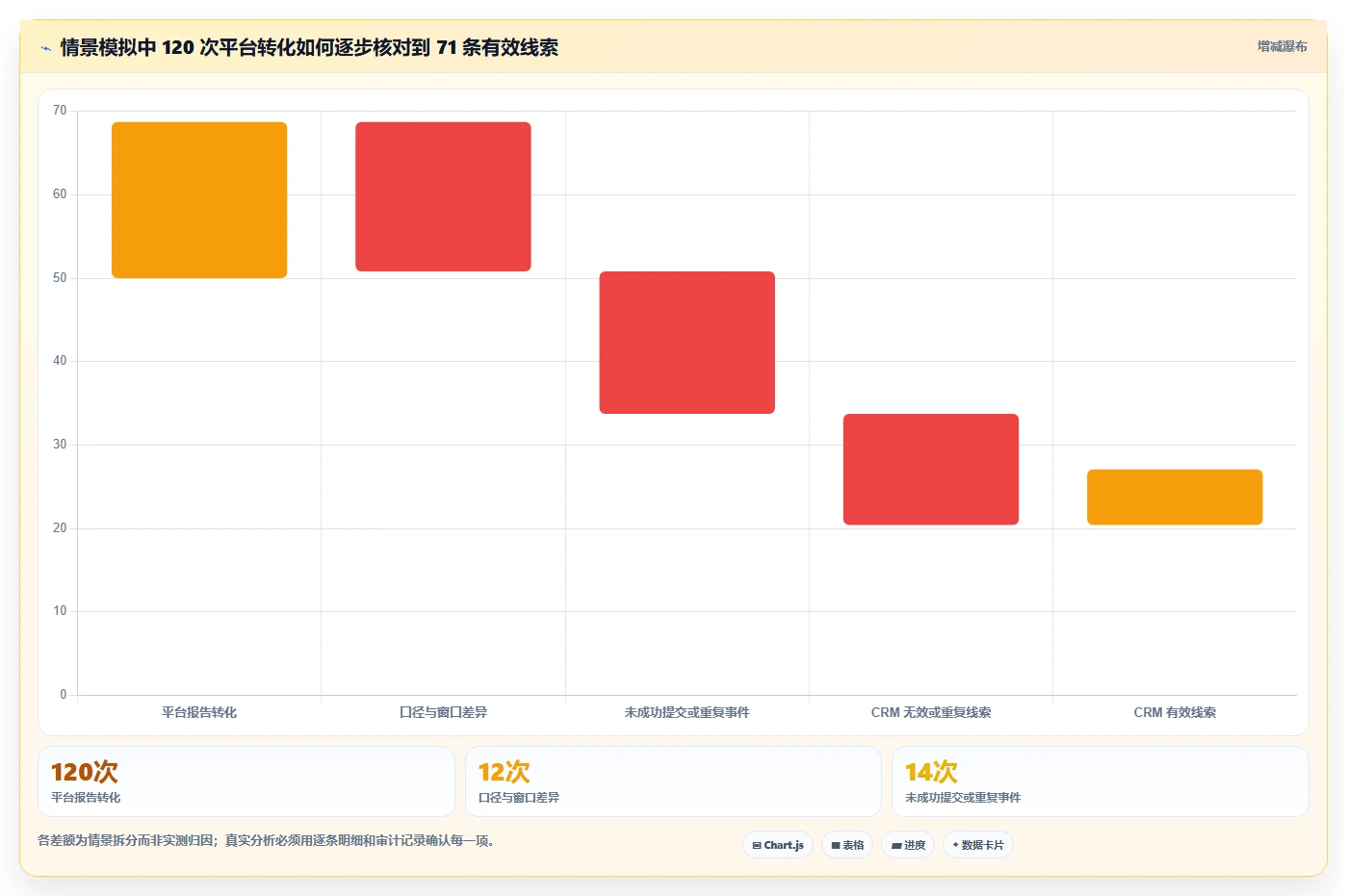Switch to the 进度 view

pos(908,845)
